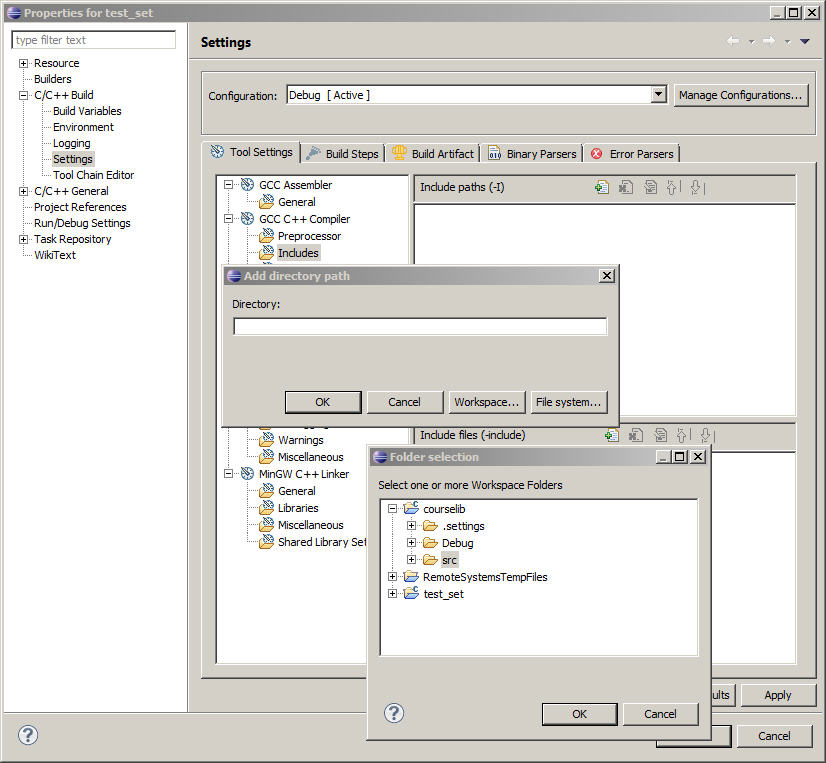The image size is (826, 763).
Task: Click Manage Configurations
Action: (x=741, y=94)
